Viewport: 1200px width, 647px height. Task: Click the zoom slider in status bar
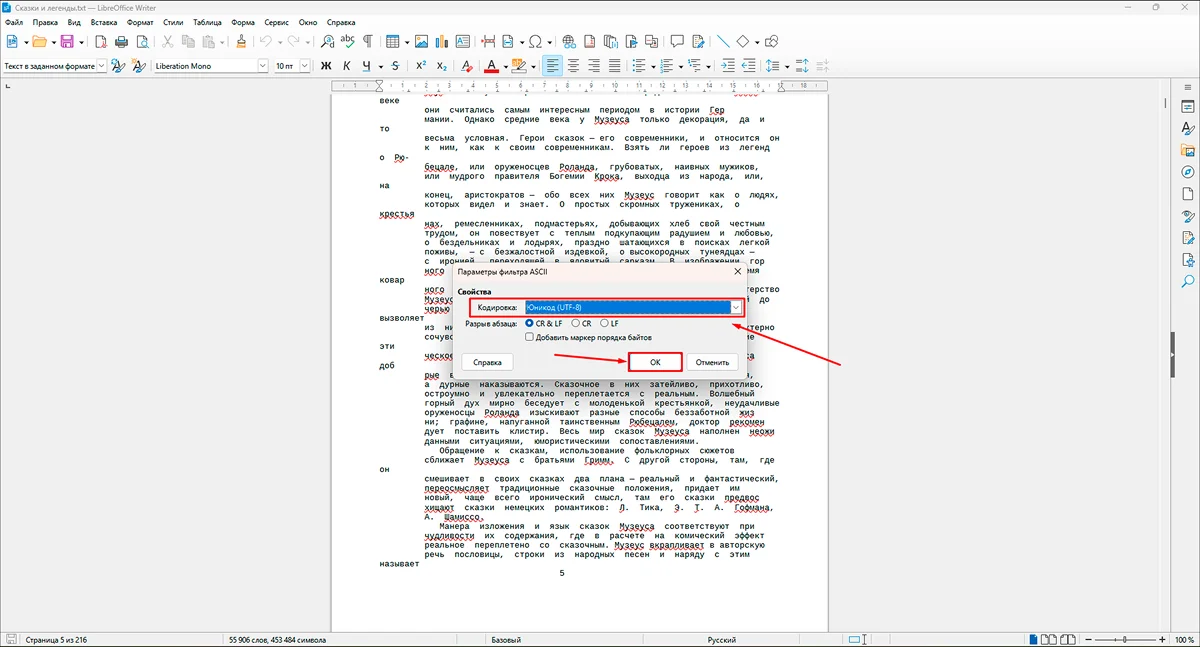[x=1123, y=639]
